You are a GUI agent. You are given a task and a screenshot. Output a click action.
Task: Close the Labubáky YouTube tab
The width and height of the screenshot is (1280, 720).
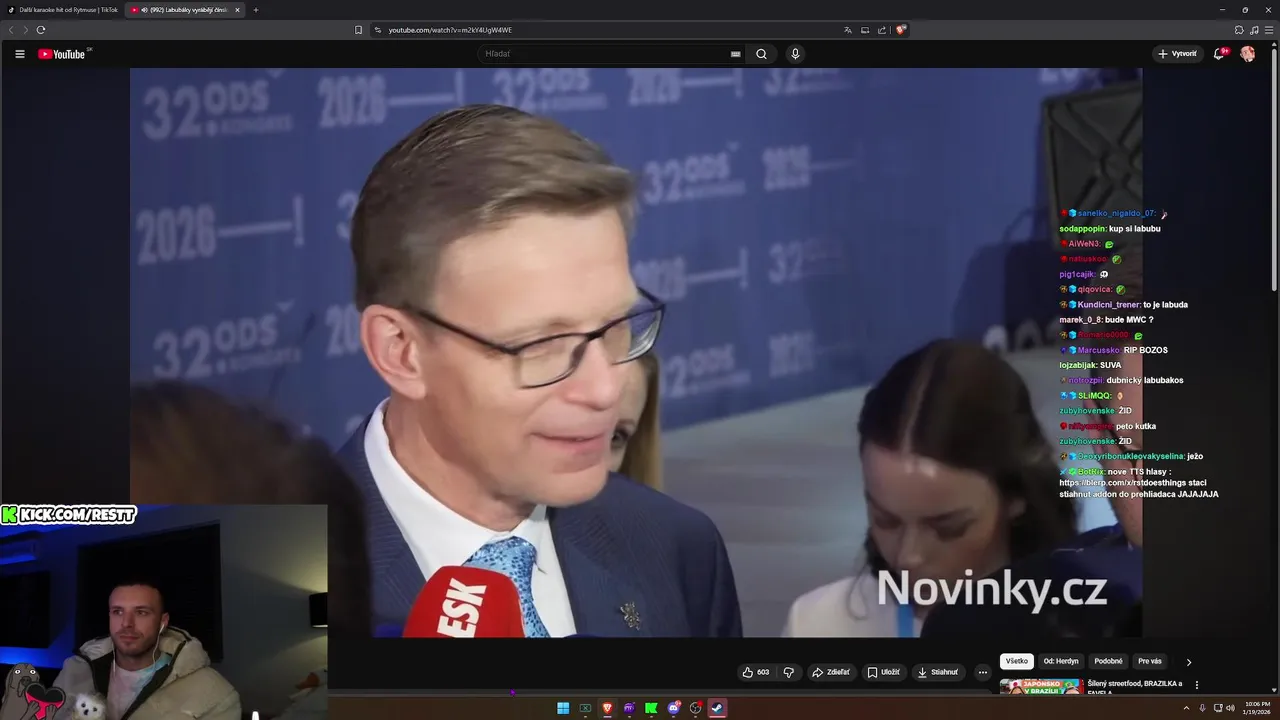tap(237, 10)
